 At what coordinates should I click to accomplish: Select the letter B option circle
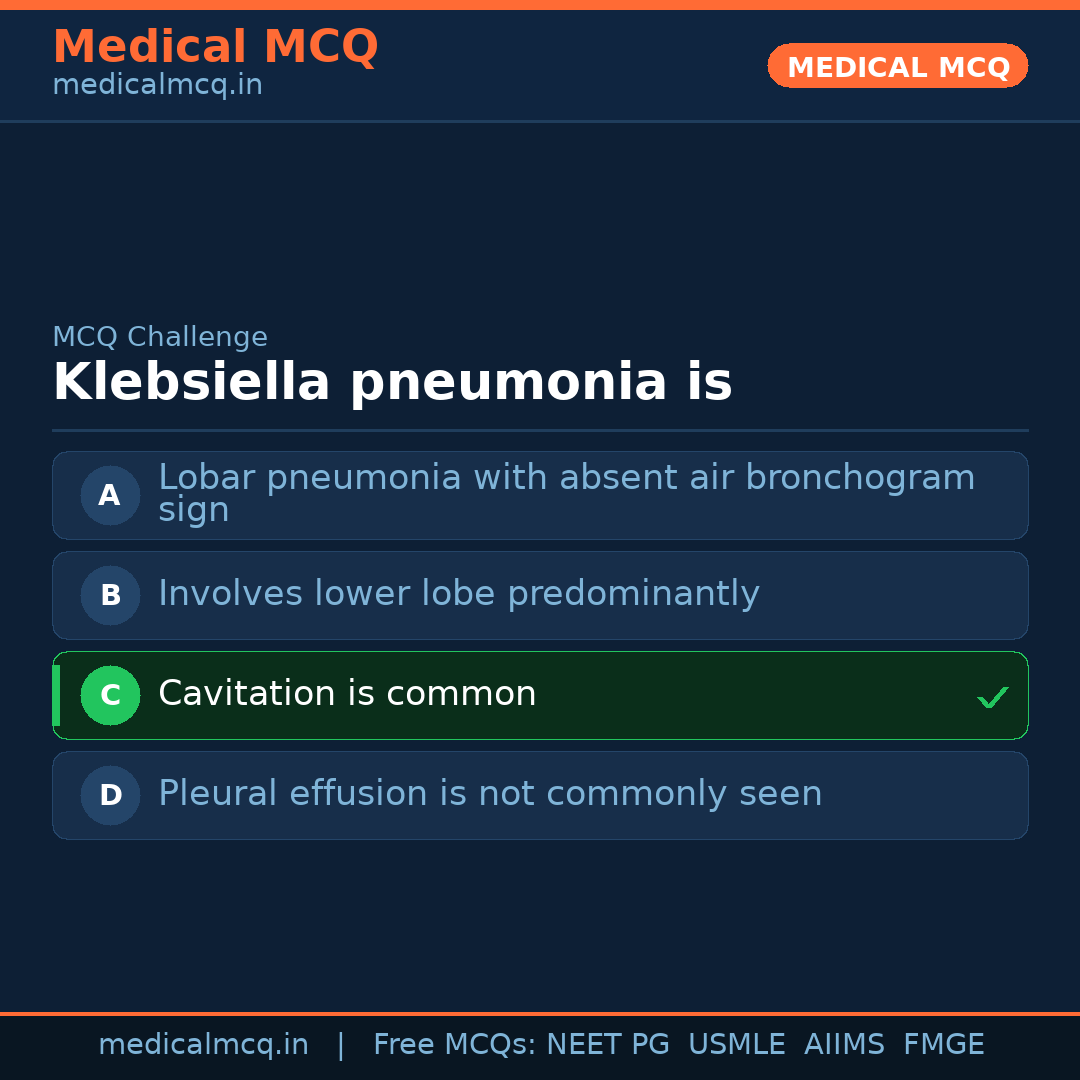pos(110,595)
